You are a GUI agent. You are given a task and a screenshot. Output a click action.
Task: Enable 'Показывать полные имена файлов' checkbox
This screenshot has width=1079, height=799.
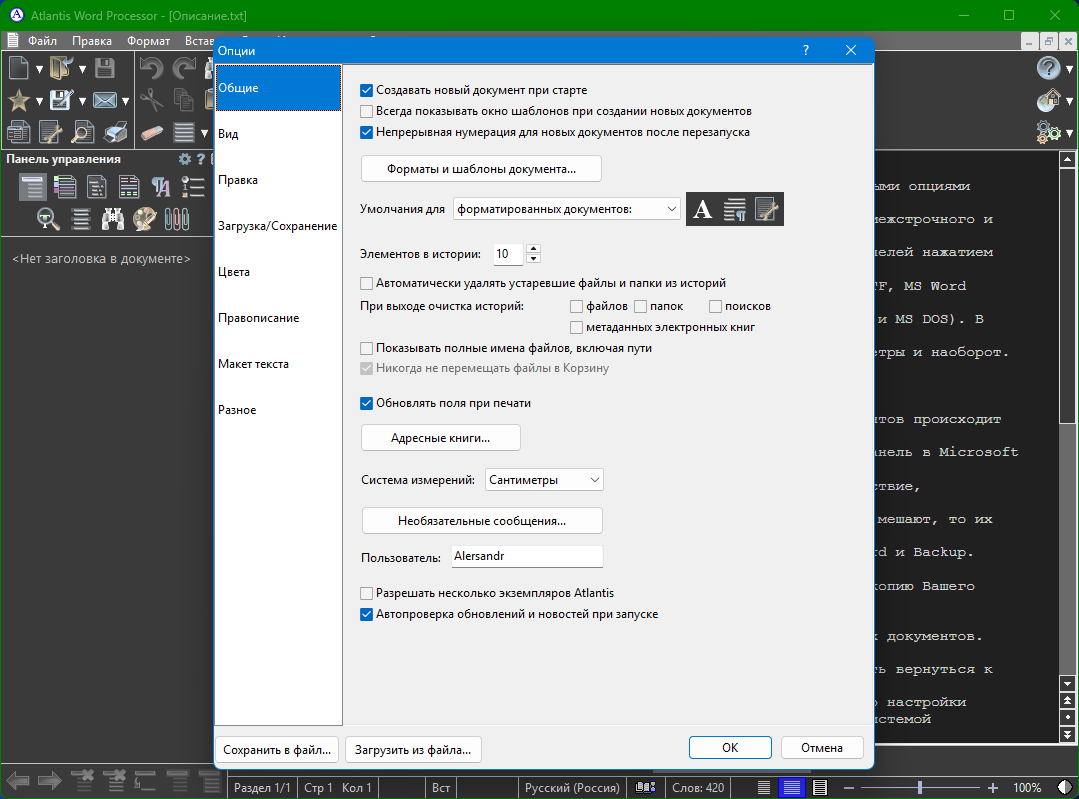(367, 348)
